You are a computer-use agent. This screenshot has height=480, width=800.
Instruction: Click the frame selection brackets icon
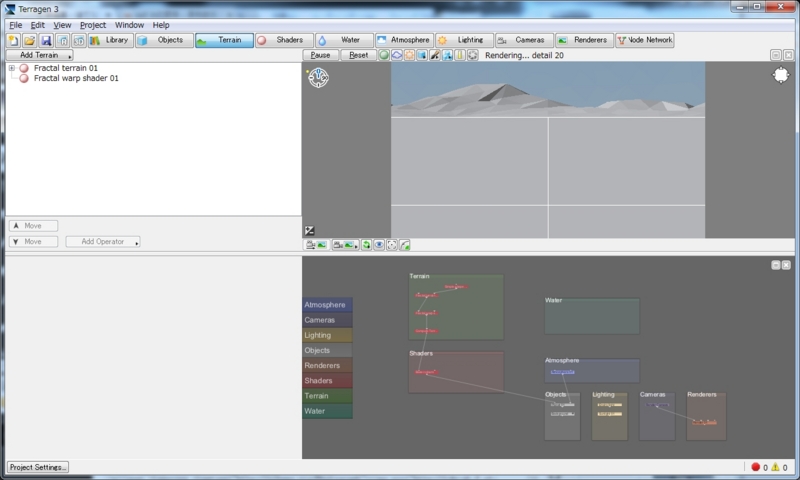[392, 245]
